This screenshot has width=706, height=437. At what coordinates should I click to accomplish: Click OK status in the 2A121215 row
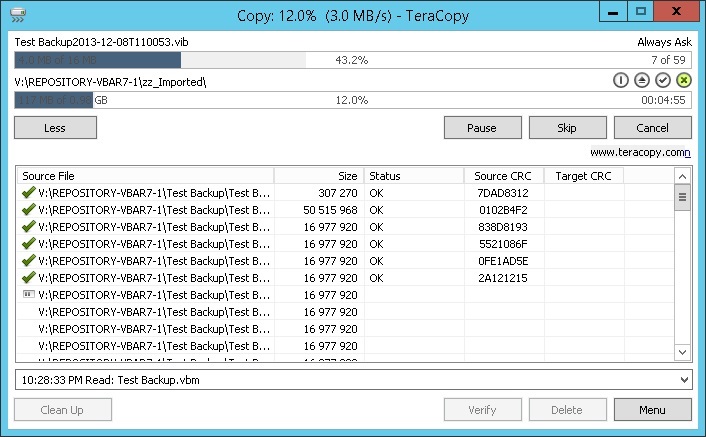(376, 278)
